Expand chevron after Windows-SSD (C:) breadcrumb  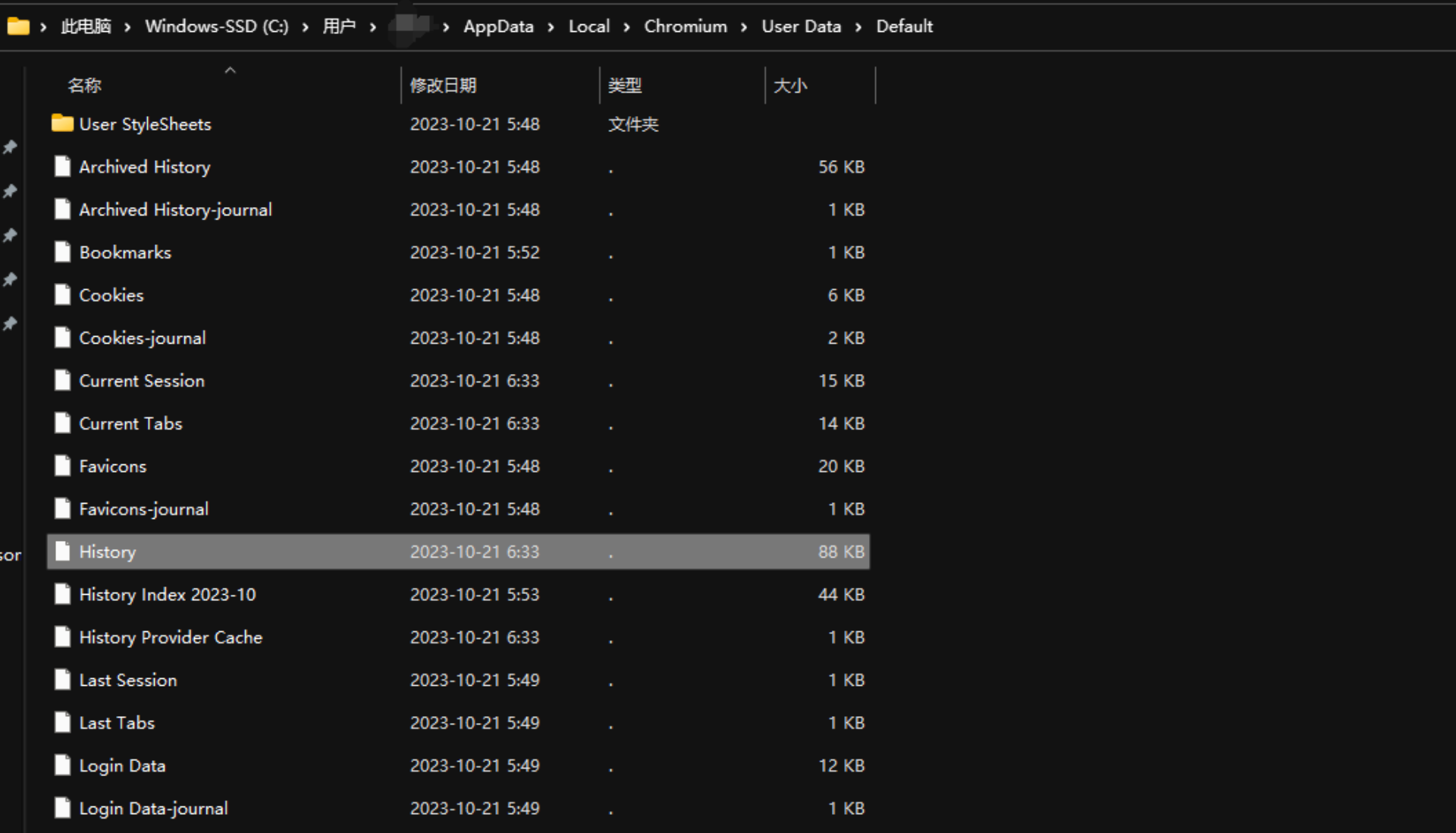coord(305,27)
